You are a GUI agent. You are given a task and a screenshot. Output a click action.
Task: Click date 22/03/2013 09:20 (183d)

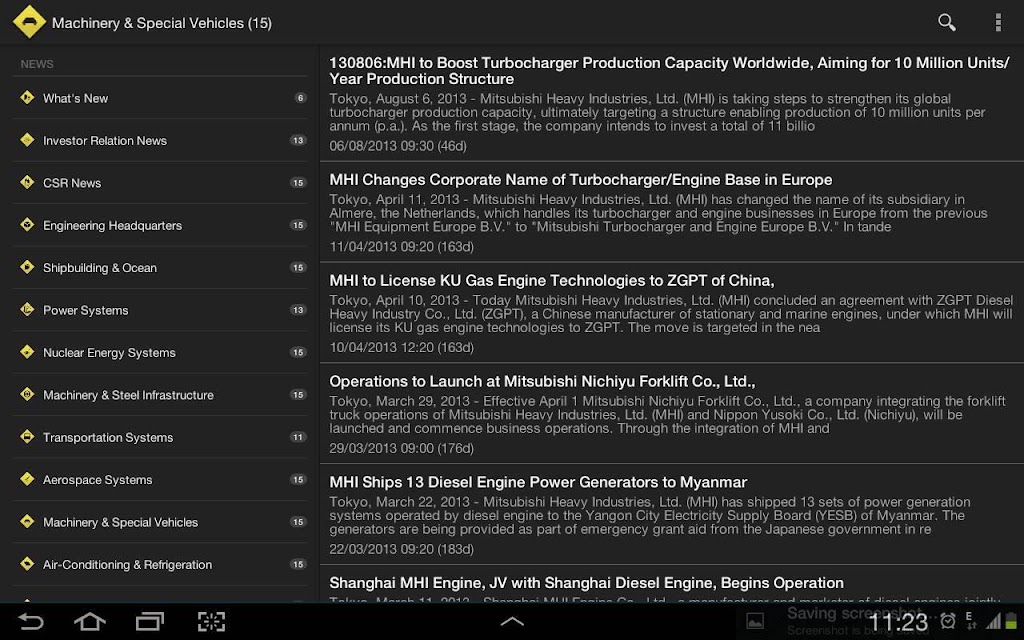click(402, 549)
